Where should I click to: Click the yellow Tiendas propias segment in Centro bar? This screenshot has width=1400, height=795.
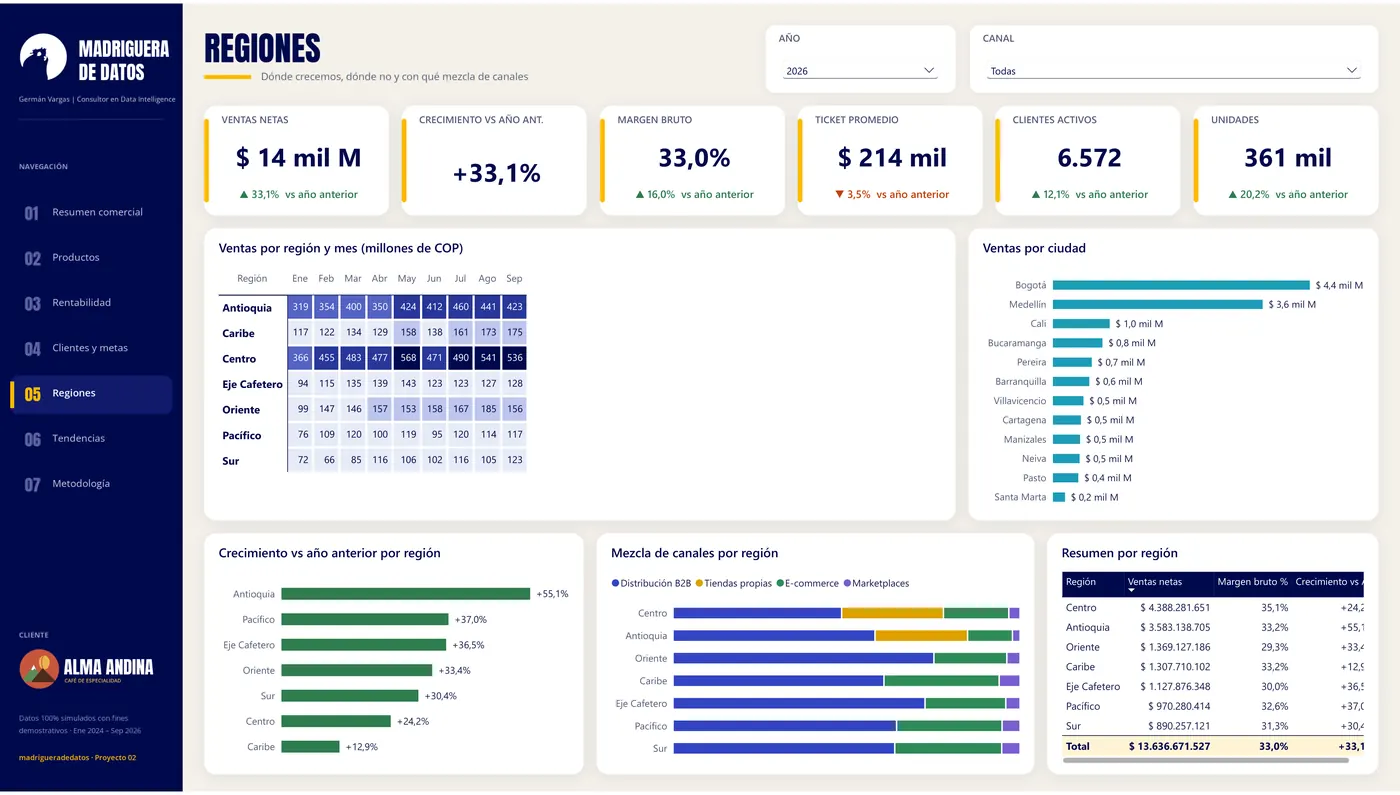tap(892, 613)
